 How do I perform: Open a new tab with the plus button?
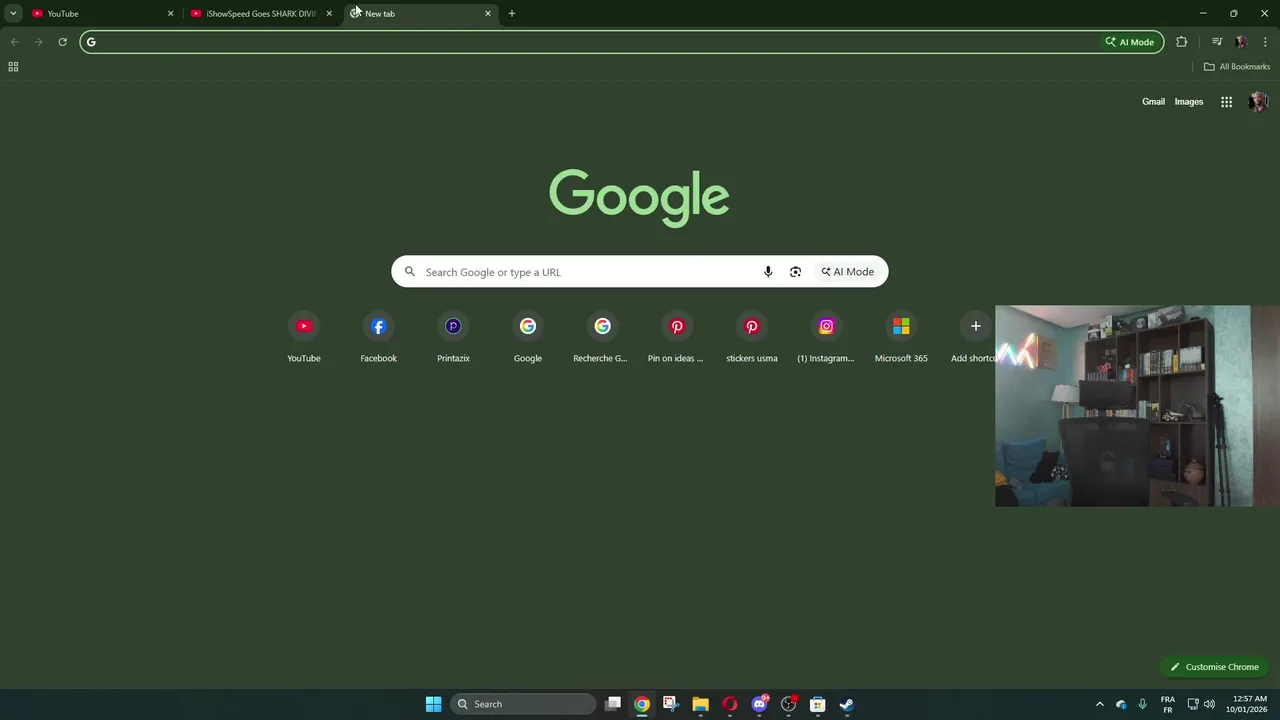pos(512,14)
